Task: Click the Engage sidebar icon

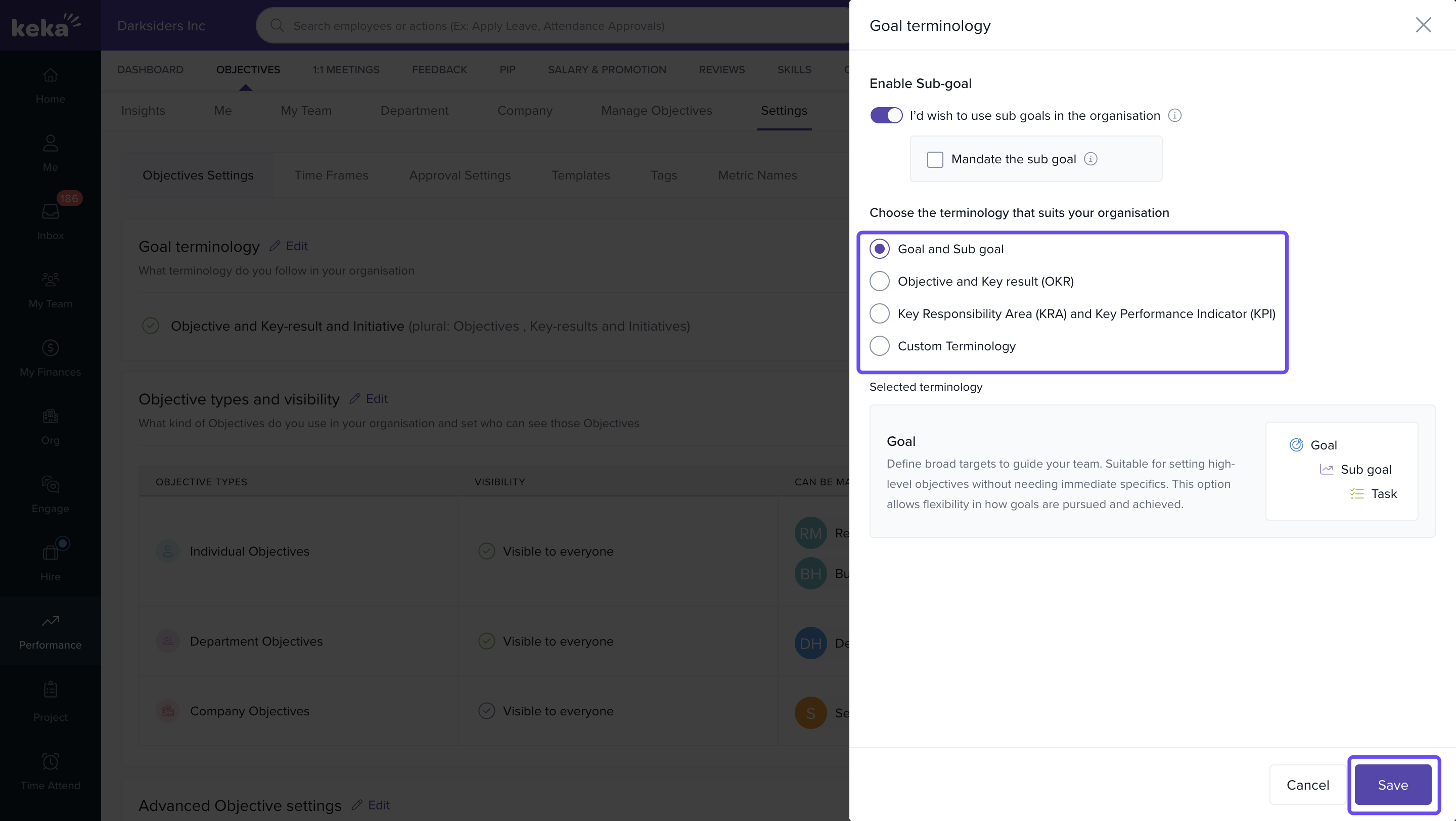Action: (x=51, y=493)
